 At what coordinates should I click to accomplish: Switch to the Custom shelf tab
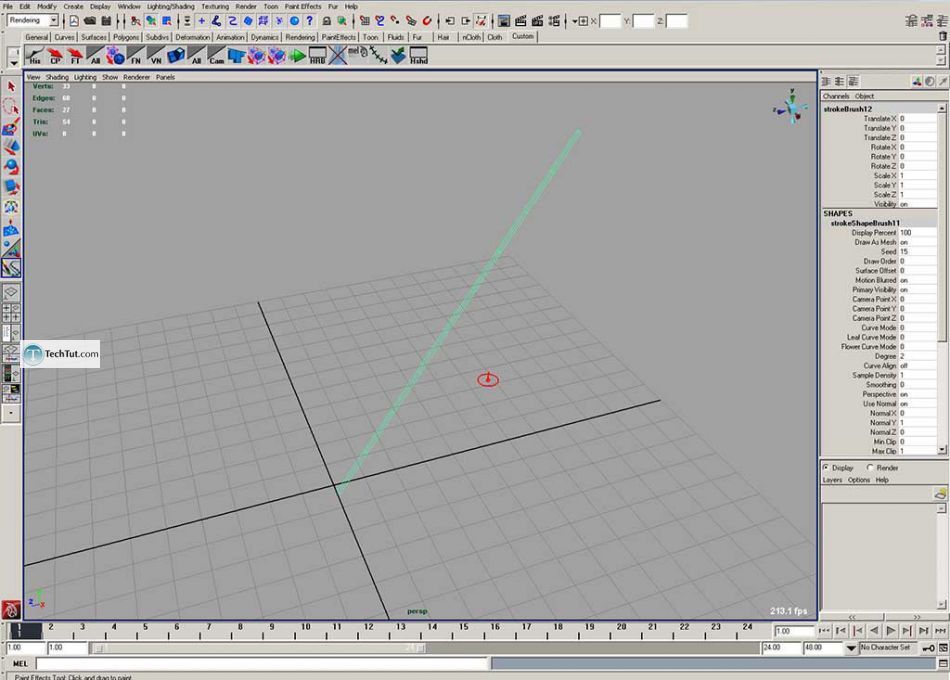tap(522, 36)
